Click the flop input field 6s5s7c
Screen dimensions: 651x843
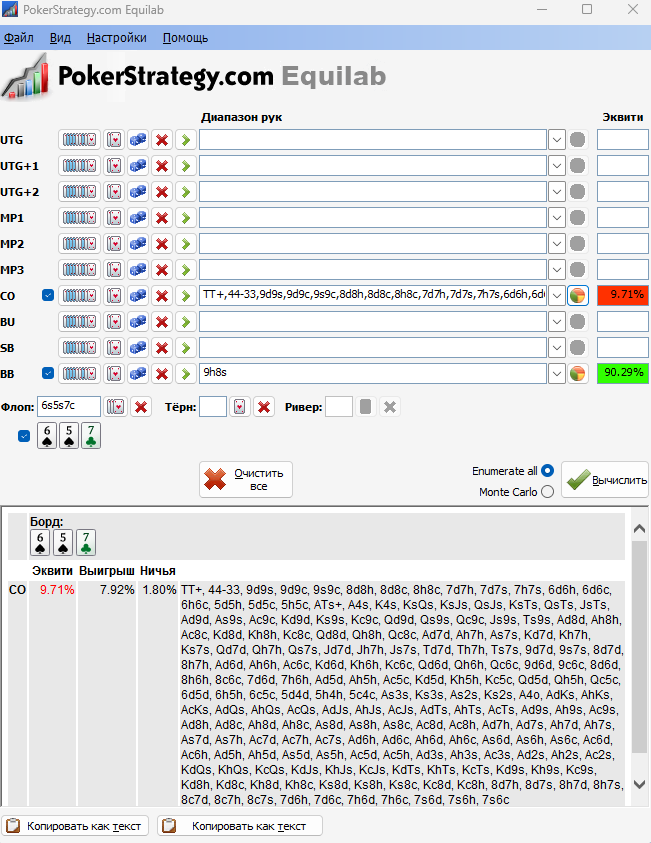[x=68, y=406]
